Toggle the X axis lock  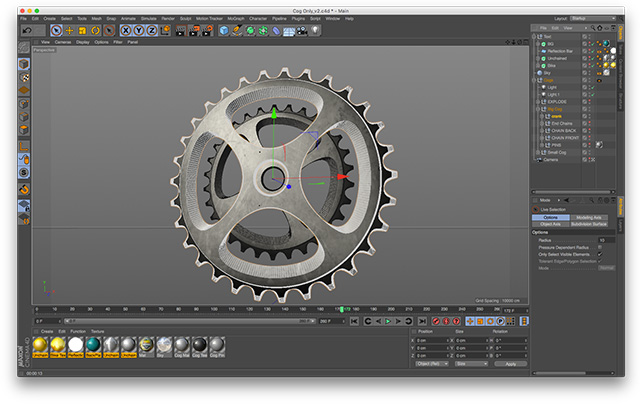click(x=124, y=30)
